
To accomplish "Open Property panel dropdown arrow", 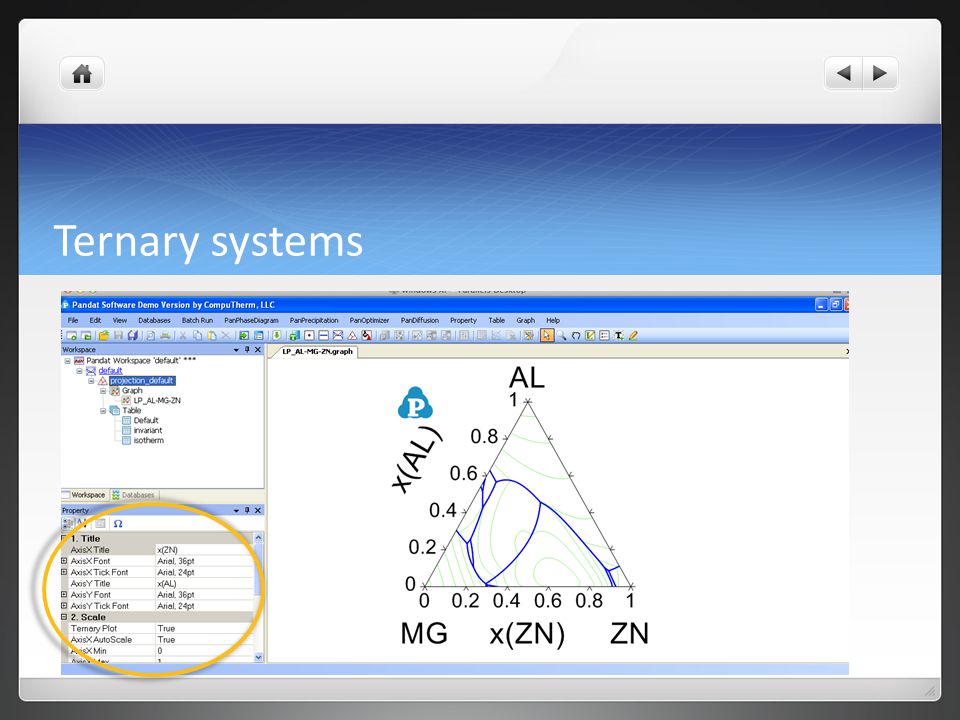I will [x=236, y=511].
